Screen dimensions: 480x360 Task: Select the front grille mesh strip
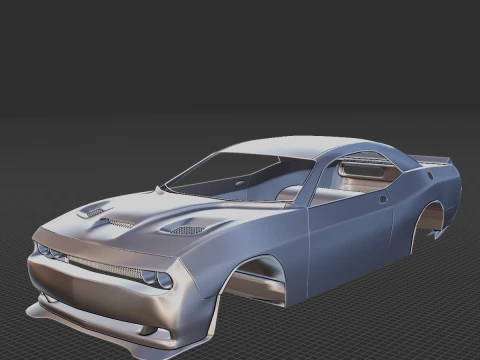coord(106,267)
